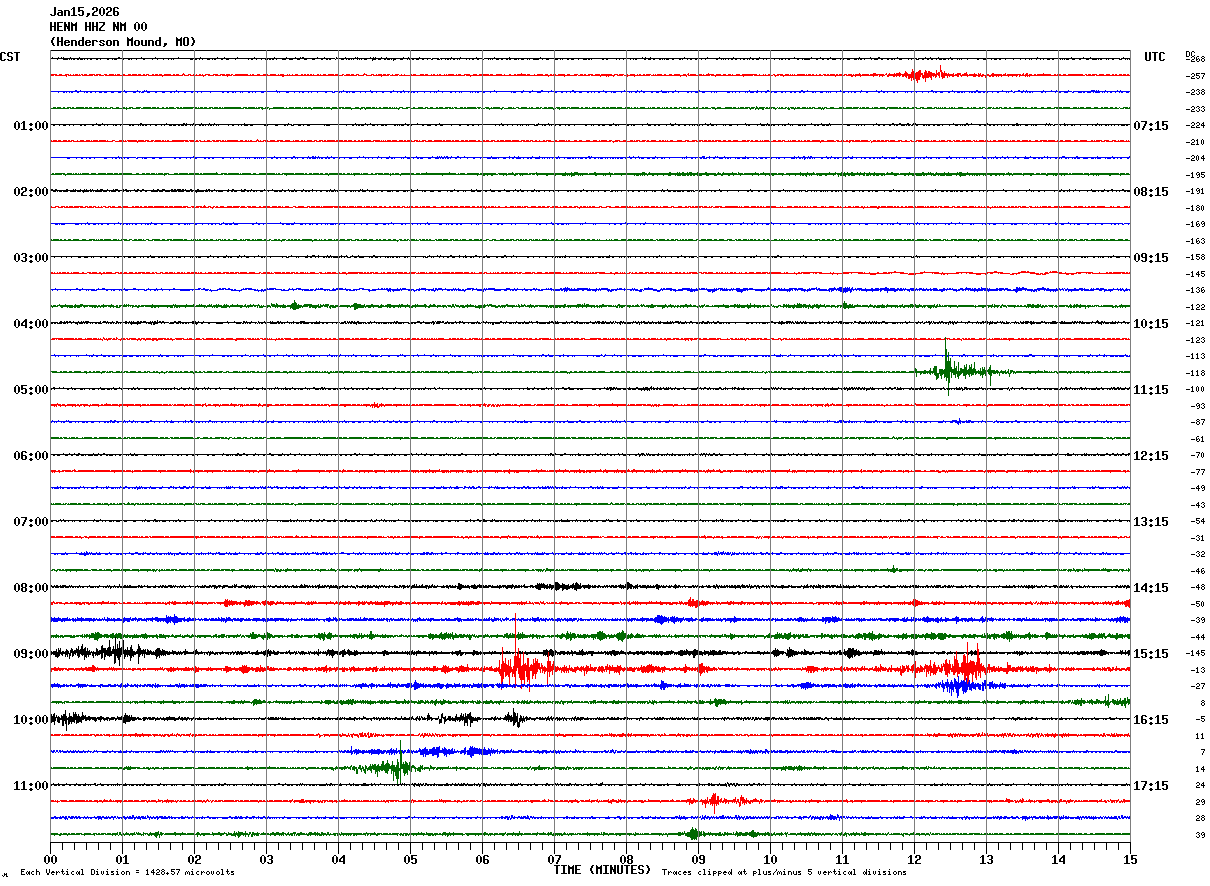
Task: Select the 12:15 UTC time marker
Action: pos(1150,455)
